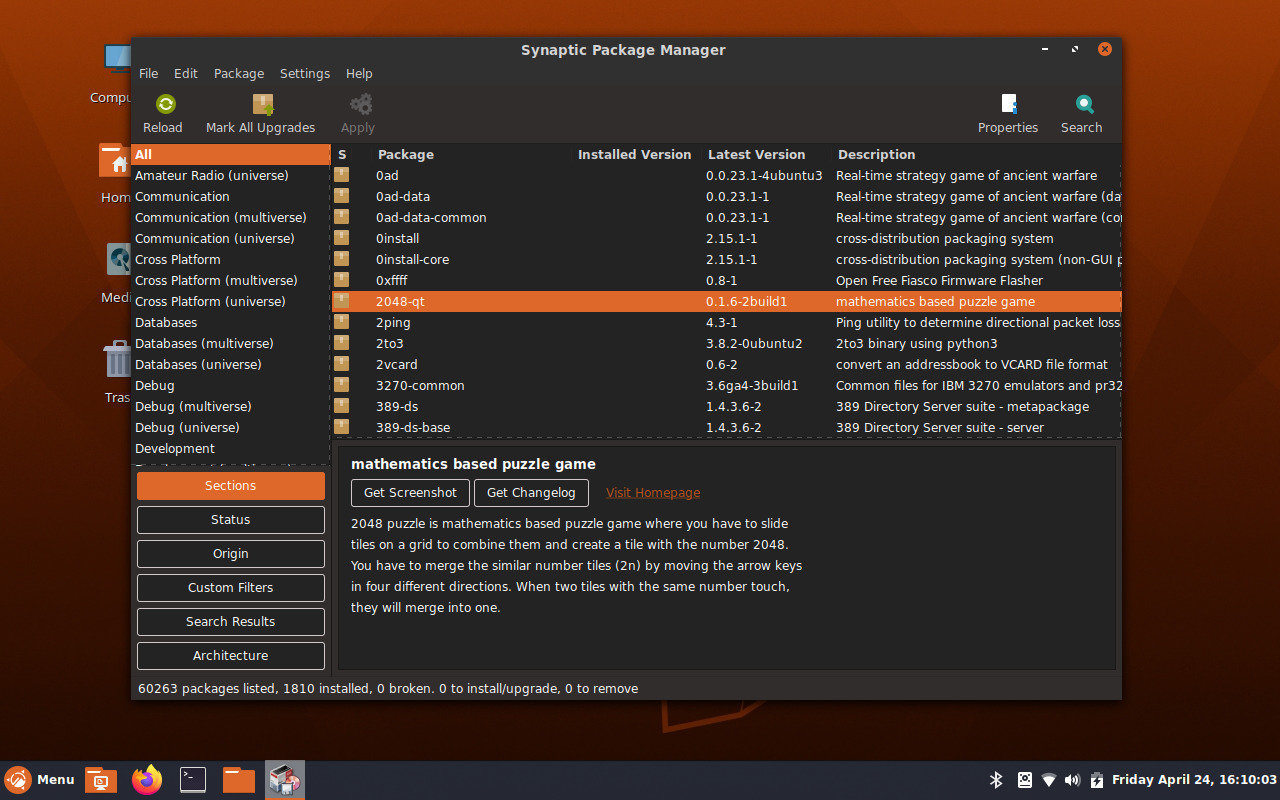The height and width of the screenshot is (800, 1280).
Task: Open the file manager folder icon on taskbar
Action: (239, 780)
